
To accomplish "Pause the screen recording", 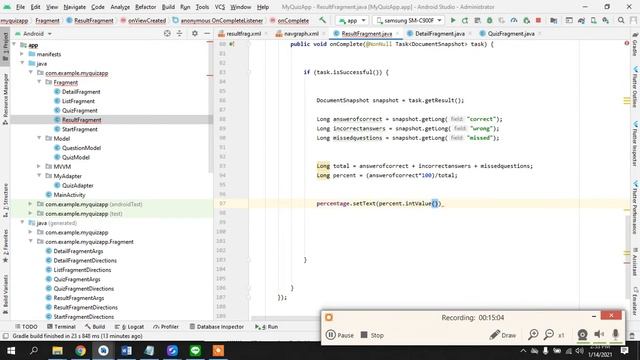I will (340, 335).
